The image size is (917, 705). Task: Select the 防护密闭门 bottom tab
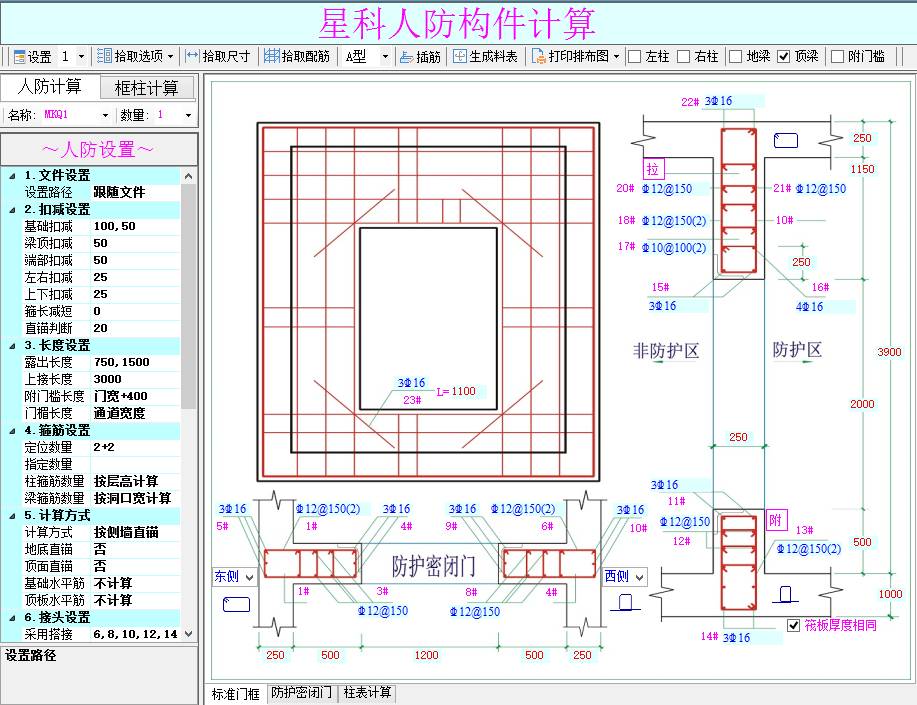302,693
